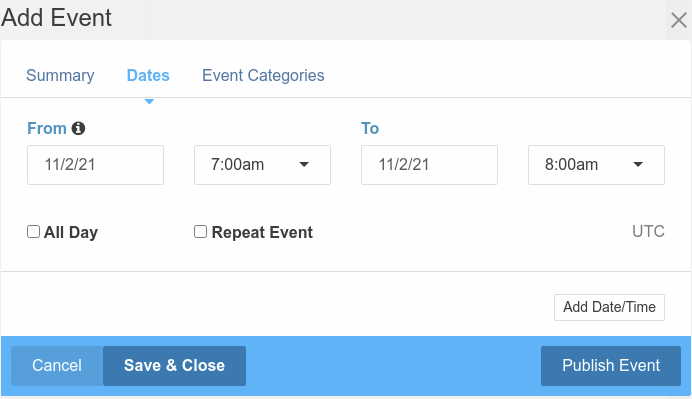
Task: Switch to the Summary tab
Action: coord(60,75)
